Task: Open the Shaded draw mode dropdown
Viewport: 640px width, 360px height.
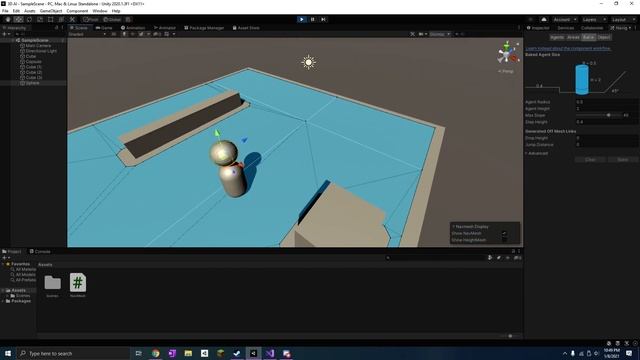Action: pyautogui.click(x=87, y=34)
